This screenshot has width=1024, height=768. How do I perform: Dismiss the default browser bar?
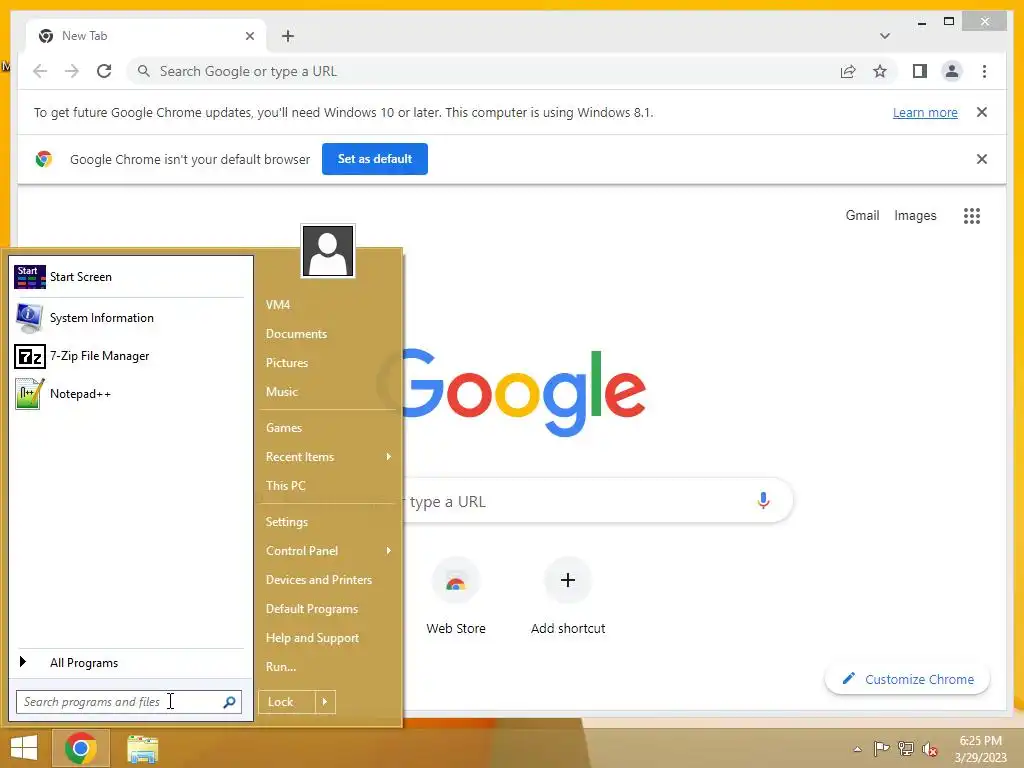(x=982, y=159)
